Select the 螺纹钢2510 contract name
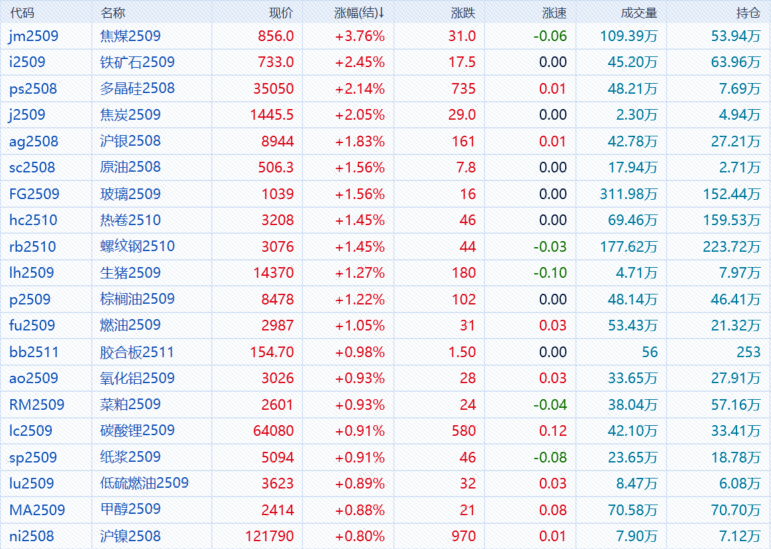 tap(137, 247)
